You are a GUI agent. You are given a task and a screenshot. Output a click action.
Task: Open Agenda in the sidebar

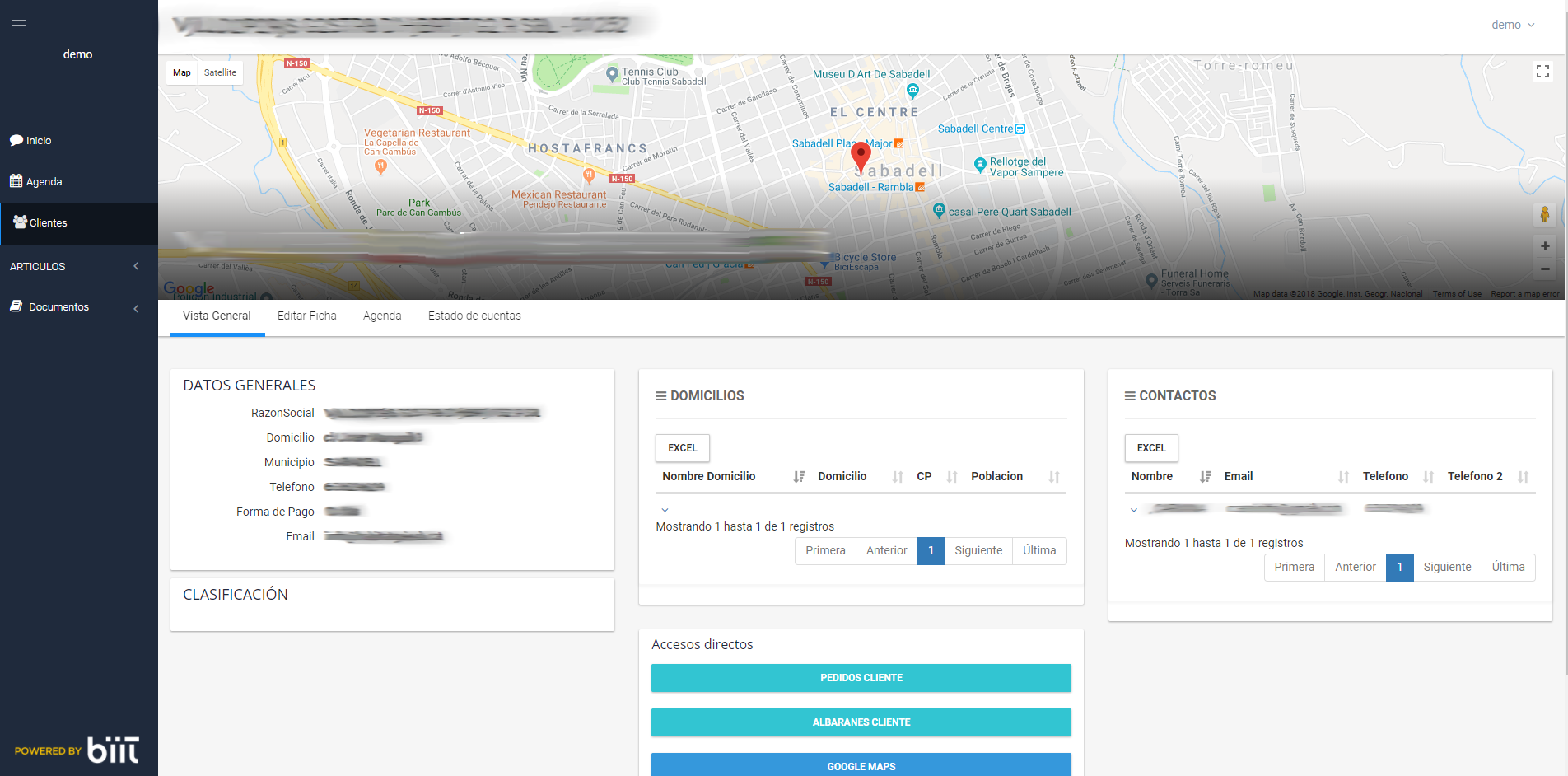pos(44,182)
